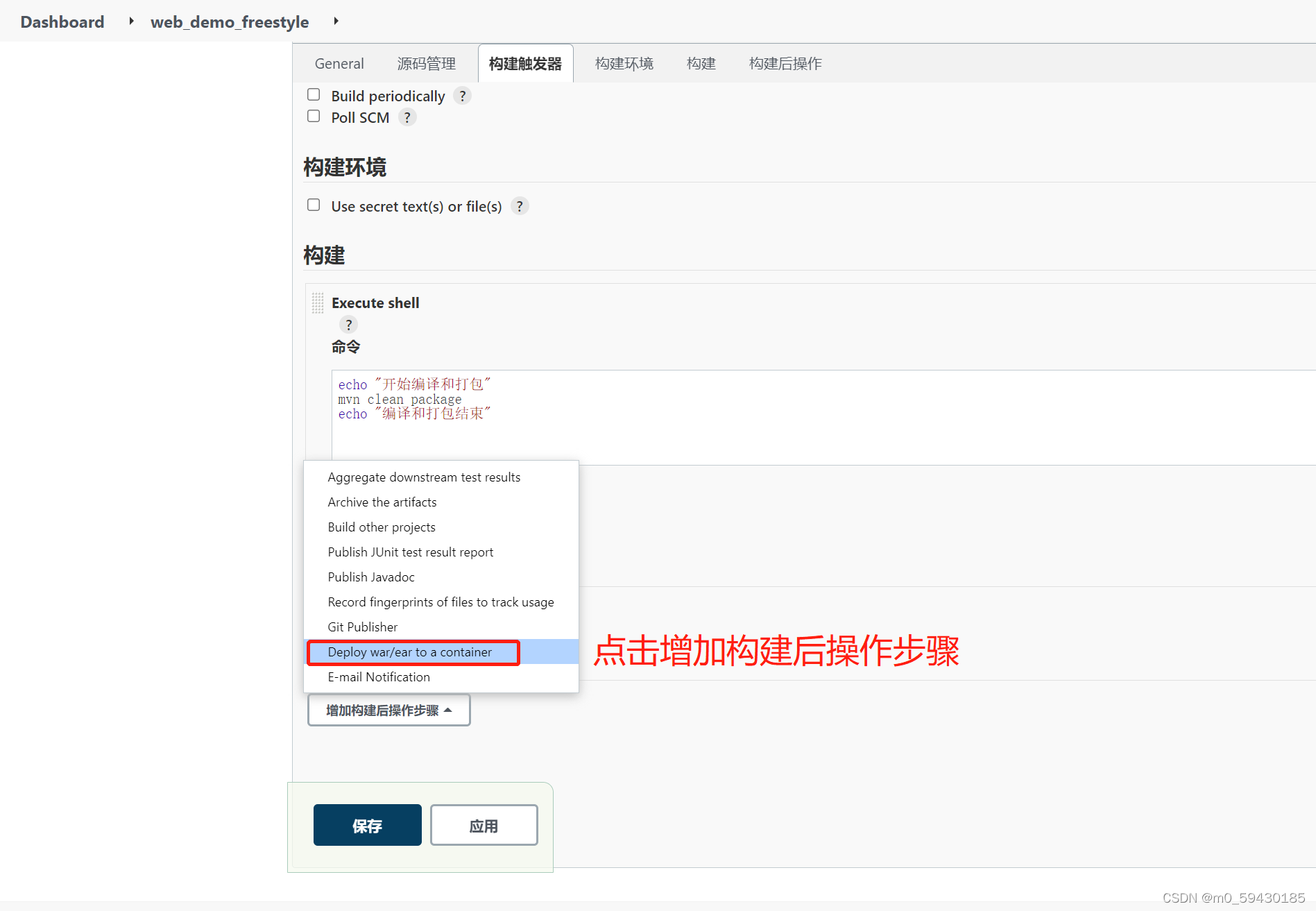Click the 保存 button
Image resolution: width=1316 pixels, height=911 pixels.
(368, 826)
